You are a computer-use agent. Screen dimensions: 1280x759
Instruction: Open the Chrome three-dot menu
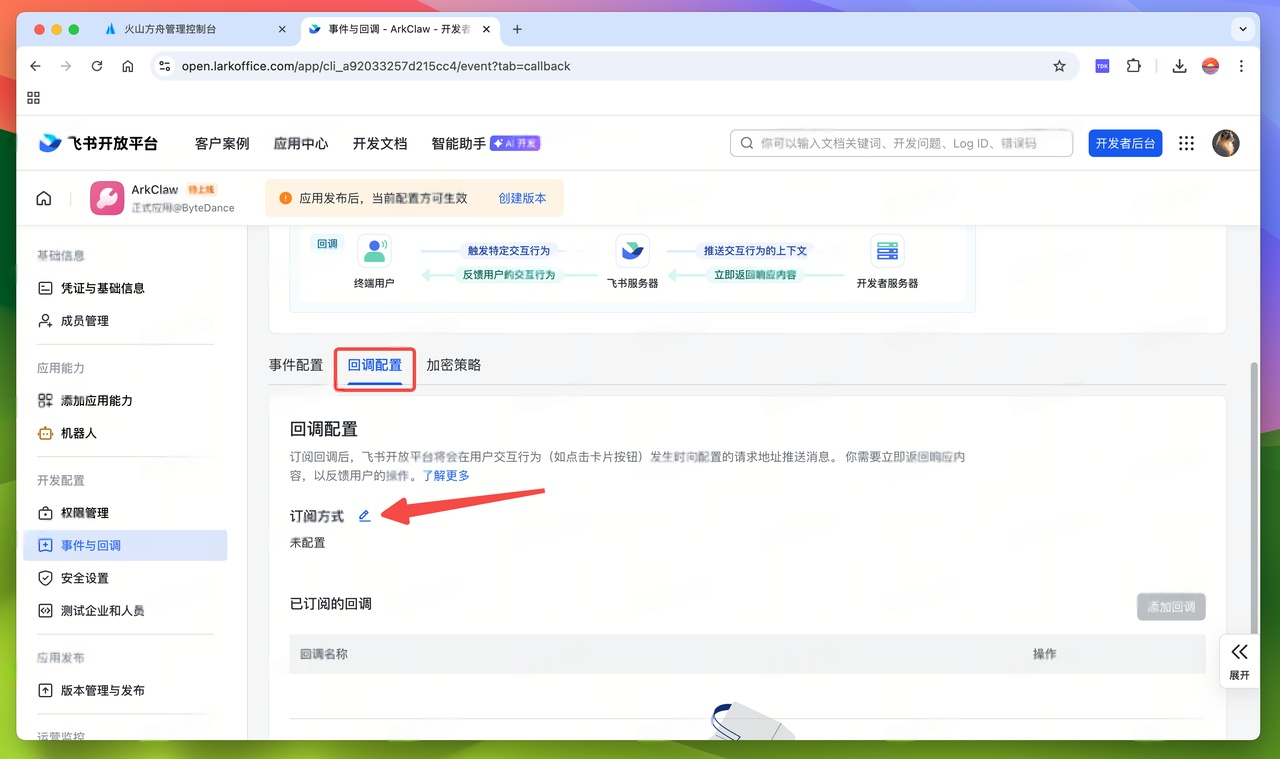(1242, 66)
